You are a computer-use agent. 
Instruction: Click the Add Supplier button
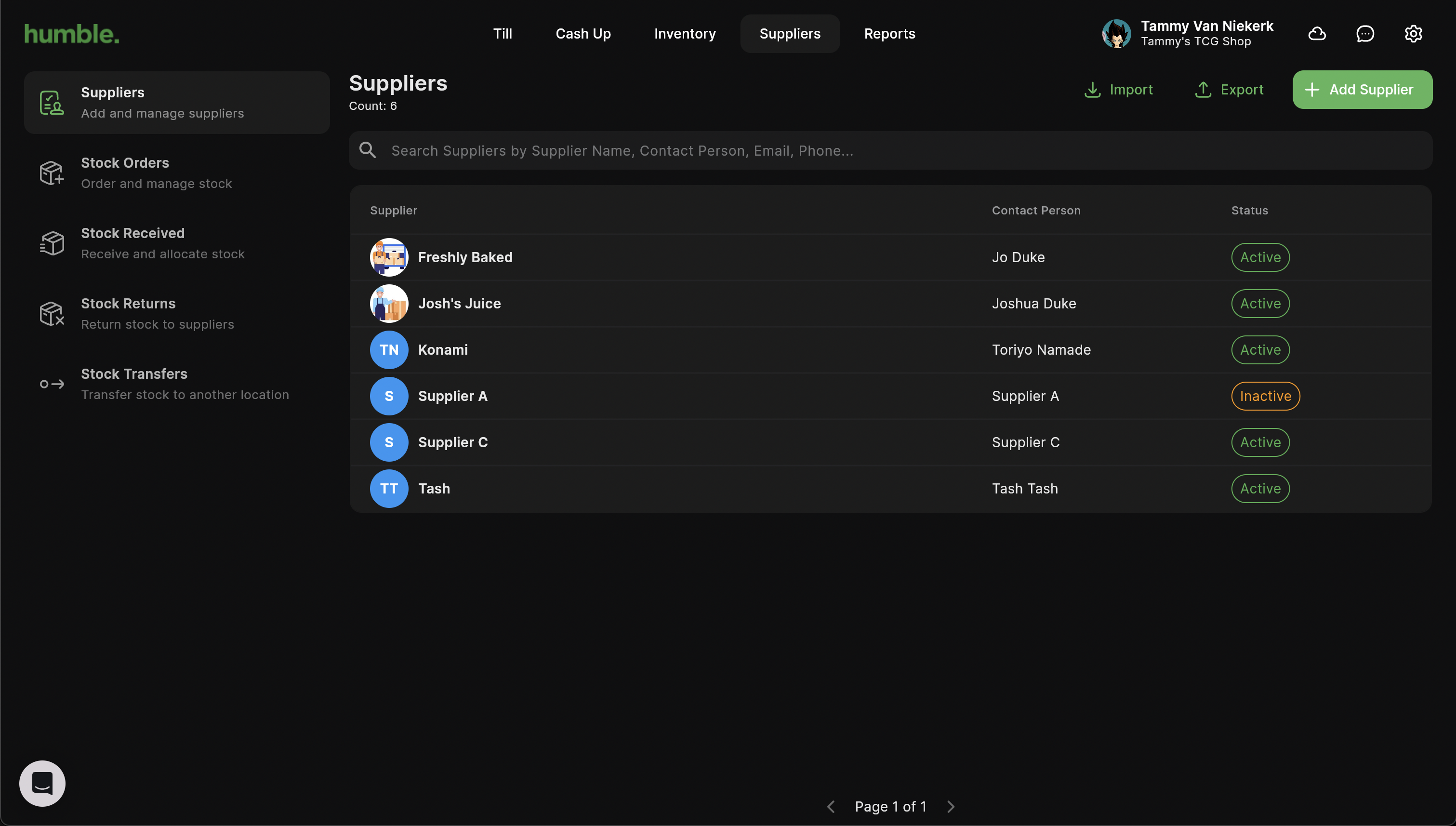click(1362, 90)
